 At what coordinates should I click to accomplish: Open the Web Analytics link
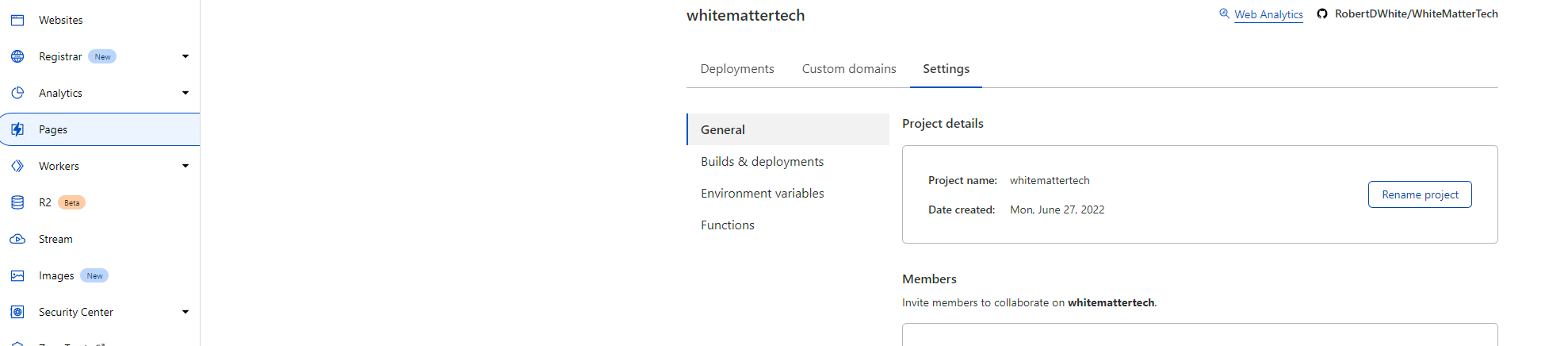[x=1268, y=14]
